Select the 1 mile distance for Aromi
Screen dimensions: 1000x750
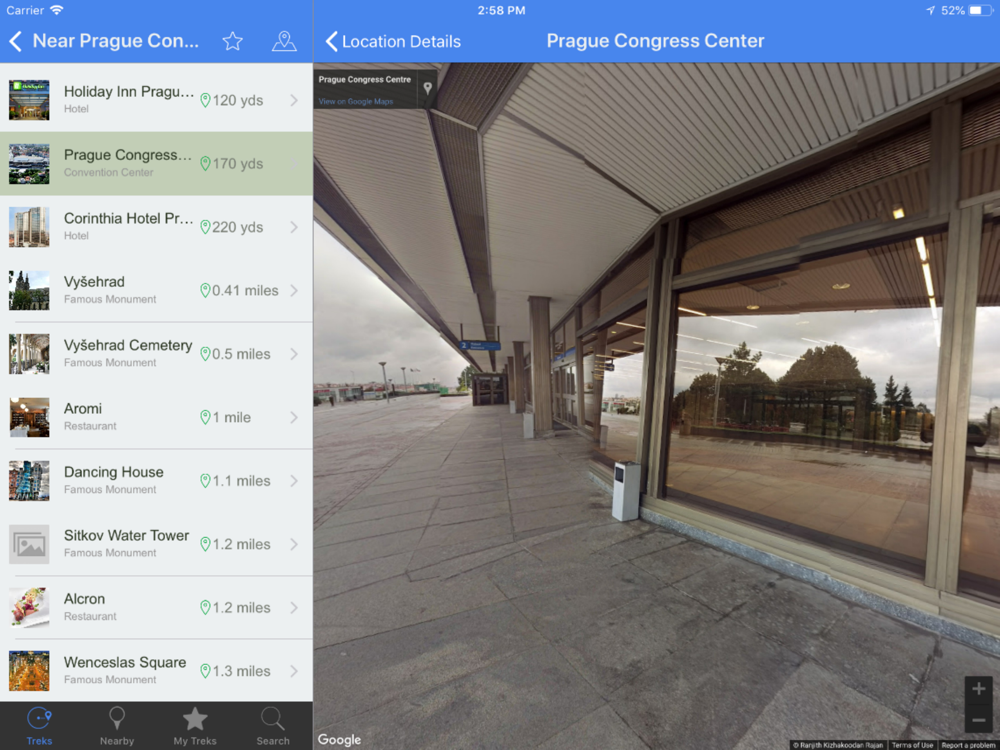pyautogui.click(x=225, y=418)
